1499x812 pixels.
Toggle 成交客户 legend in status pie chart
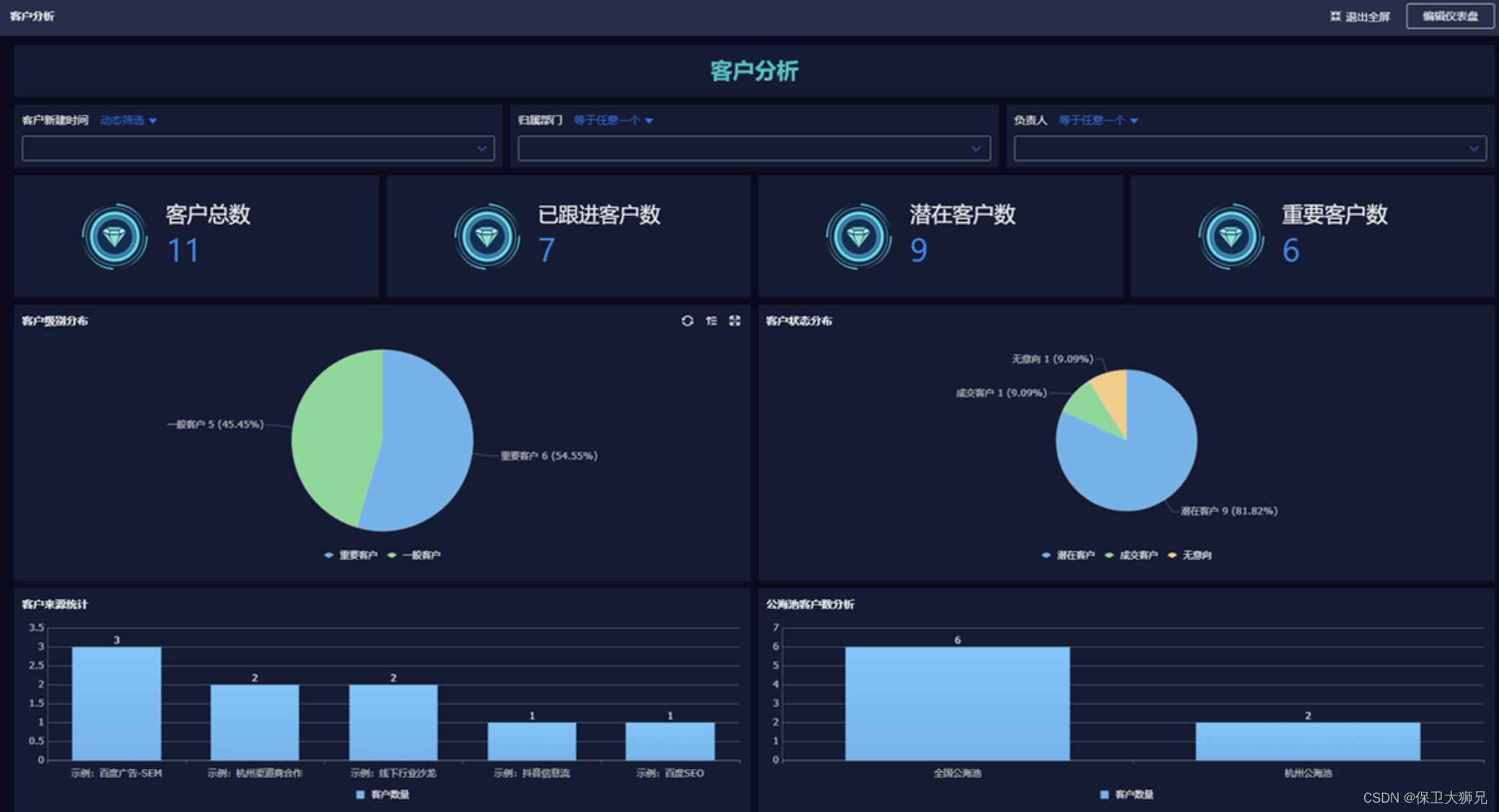[x=1133, y=555]
